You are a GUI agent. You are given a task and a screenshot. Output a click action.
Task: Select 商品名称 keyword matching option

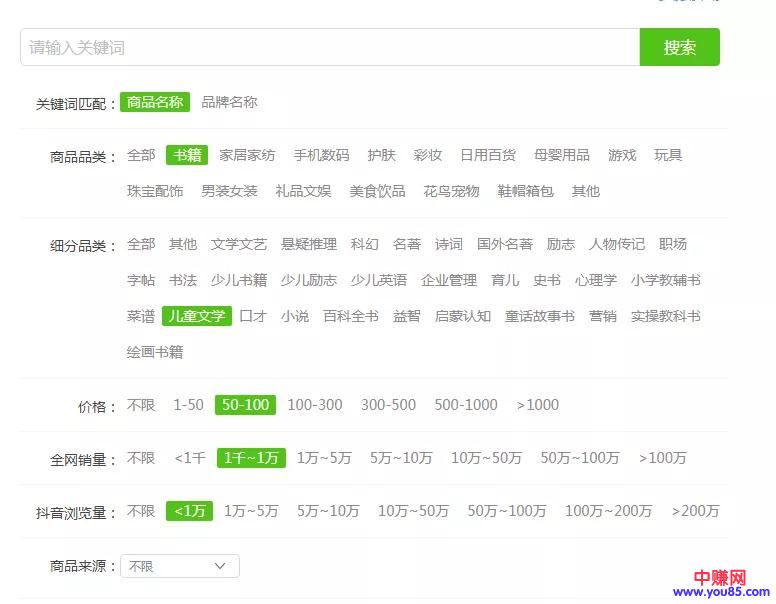(155, 102)
